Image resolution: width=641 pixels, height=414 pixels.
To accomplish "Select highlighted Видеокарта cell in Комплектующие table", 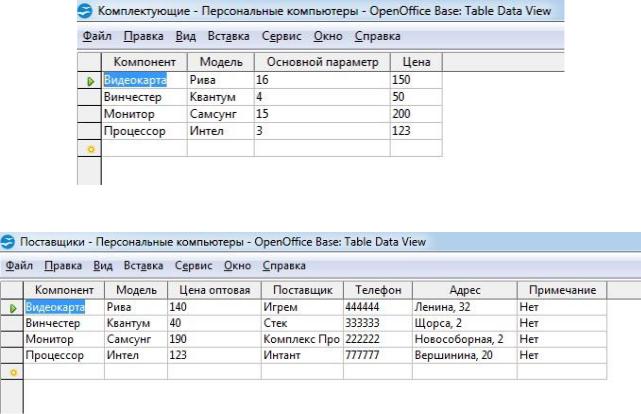I will pos(145,80).
